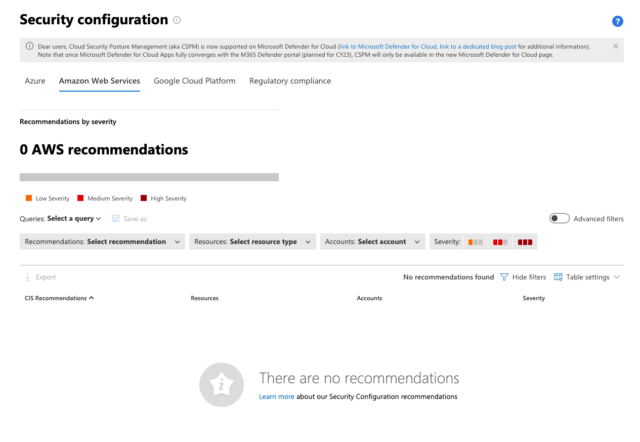The height and width of the screenshot is (442, 640).
Task: Click the Hide filters funnel icon
Action: pyautogui.click(x=504, y=277)
